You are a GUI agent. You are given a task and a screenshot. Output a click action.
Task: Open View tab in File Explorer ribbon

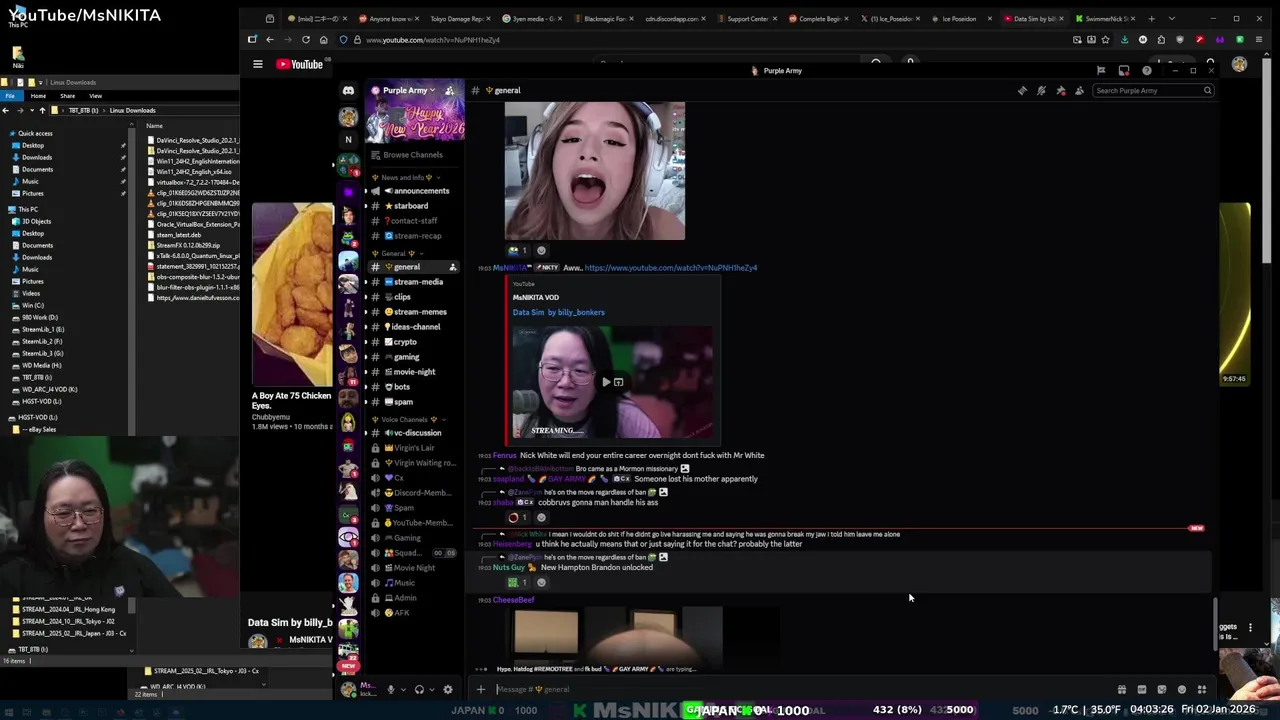click(95, 96)
